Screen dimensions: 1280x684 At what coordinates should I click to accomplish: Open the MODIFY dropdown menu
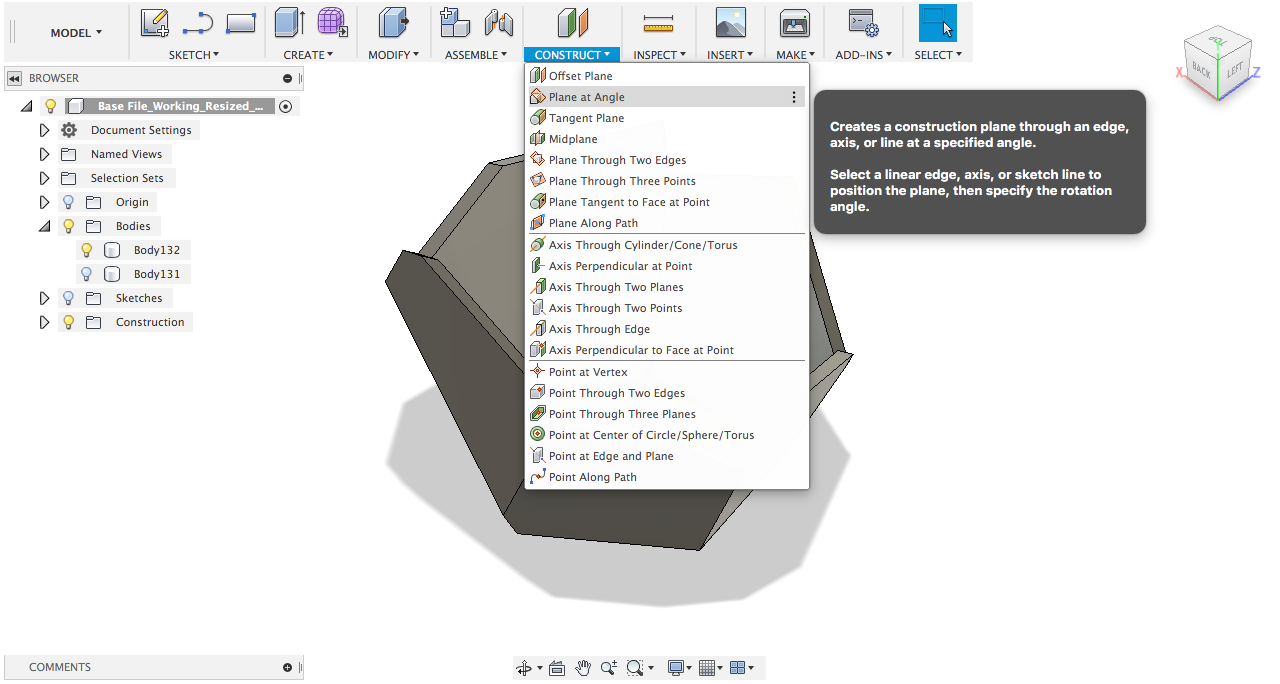click(393, 55)
